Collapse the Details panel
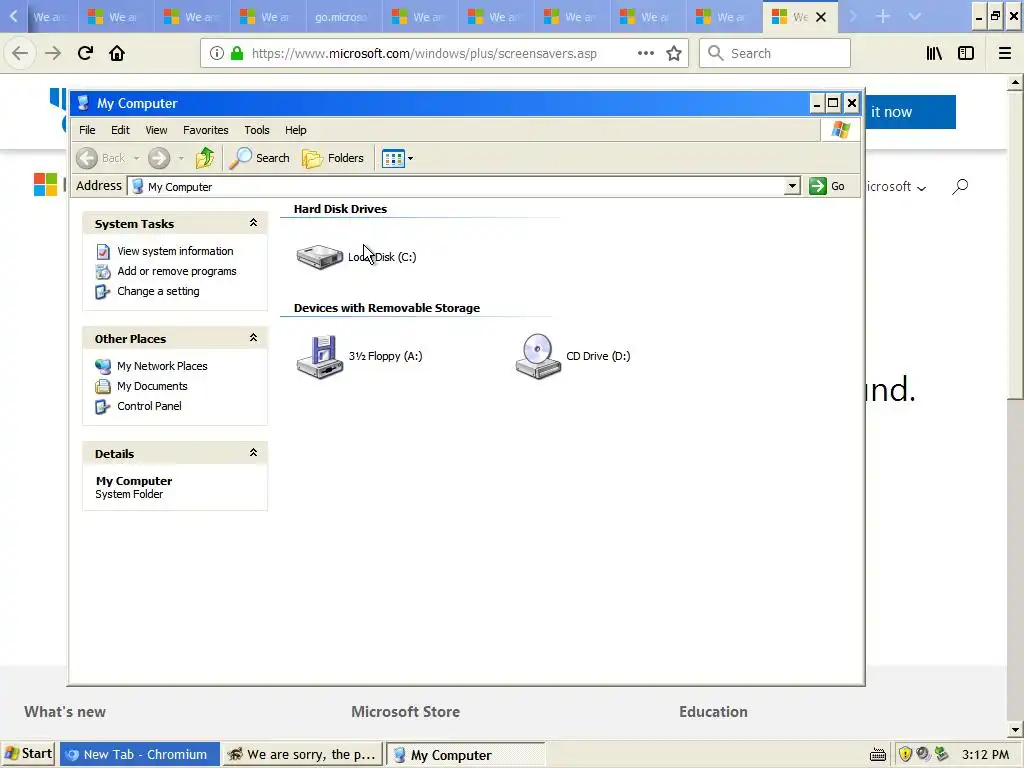The height and width of the screenshot is (768, 1024). tap(253, 453)
